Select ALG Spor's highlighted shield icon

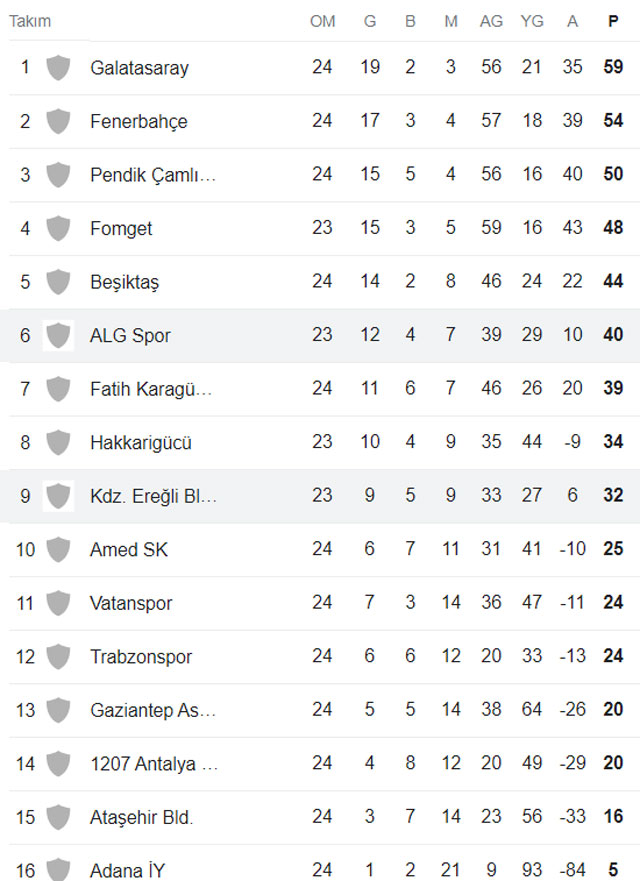pyautogui.click(x=58, y=335)
